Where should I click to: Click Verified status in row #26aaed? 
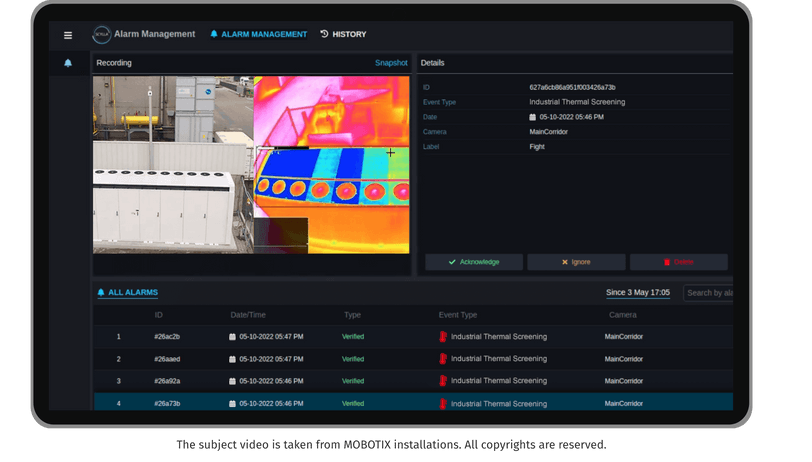tap(353, 359)
